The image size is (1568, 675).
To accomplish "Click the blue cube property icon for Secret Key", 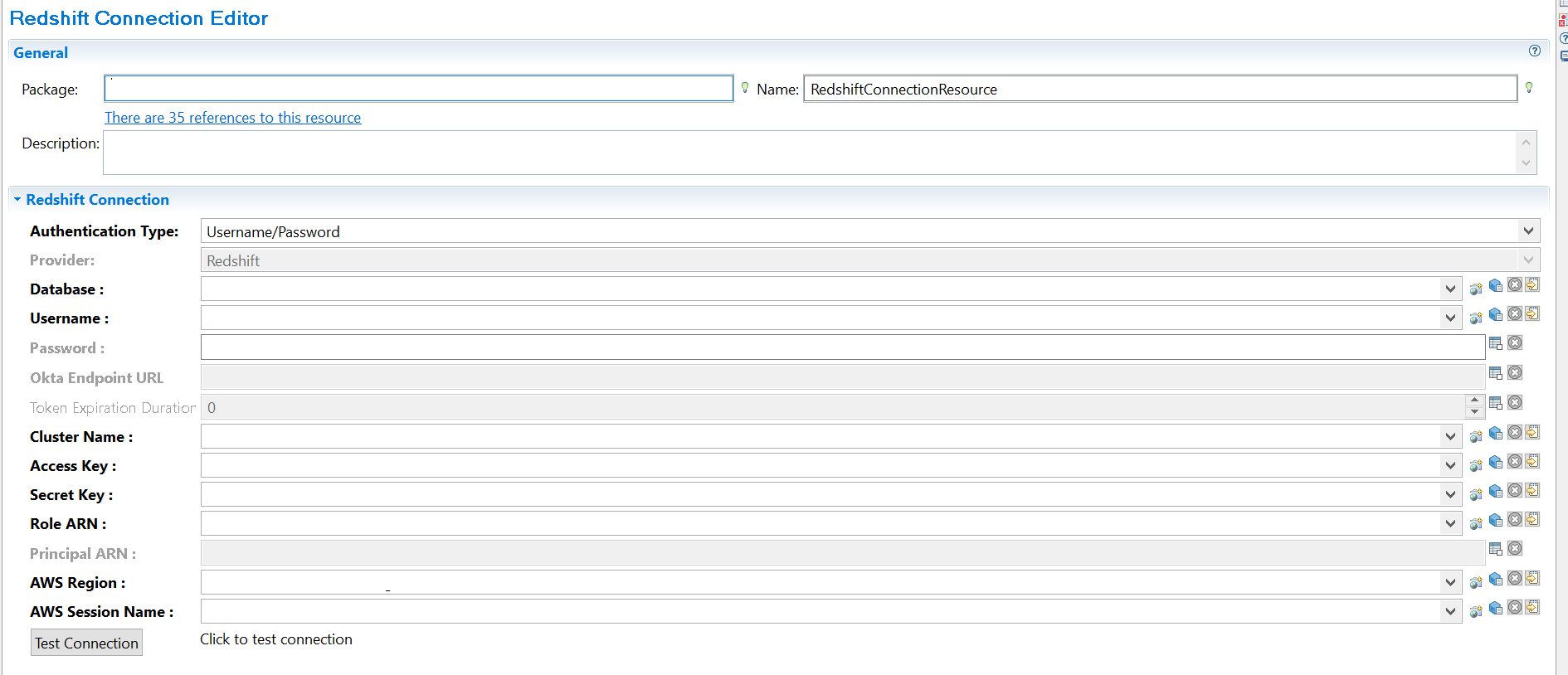I will point(1496,491).
